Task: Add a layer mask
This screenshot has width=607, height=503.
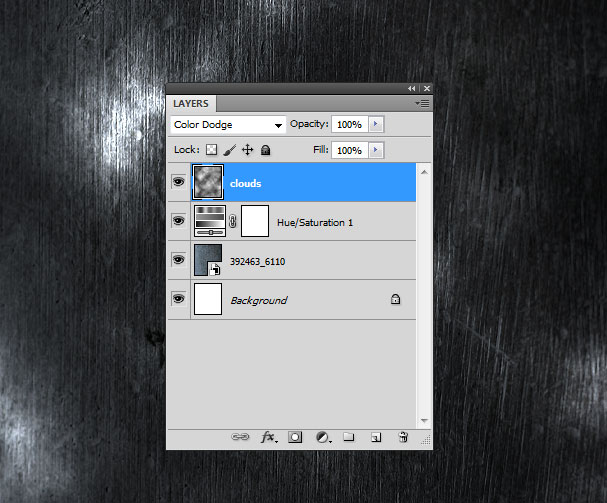Action: coord(295,437)
